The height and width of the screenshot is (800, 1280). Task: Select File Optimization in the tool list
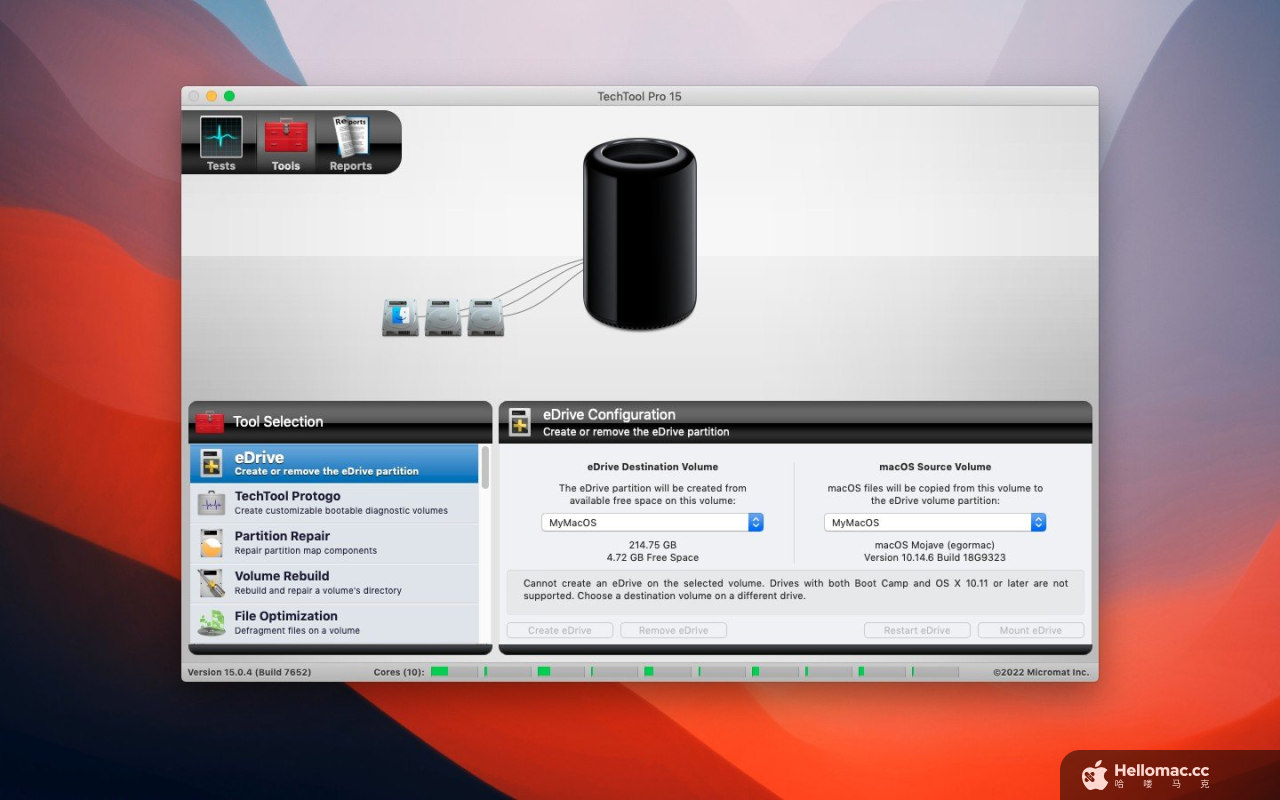tap(334, 623)
